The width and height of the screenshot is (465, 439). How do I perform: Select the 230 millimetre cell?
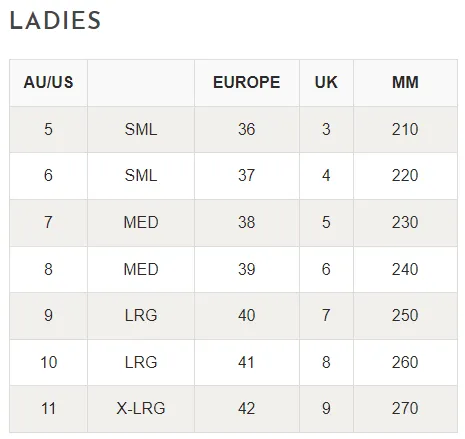405,223
